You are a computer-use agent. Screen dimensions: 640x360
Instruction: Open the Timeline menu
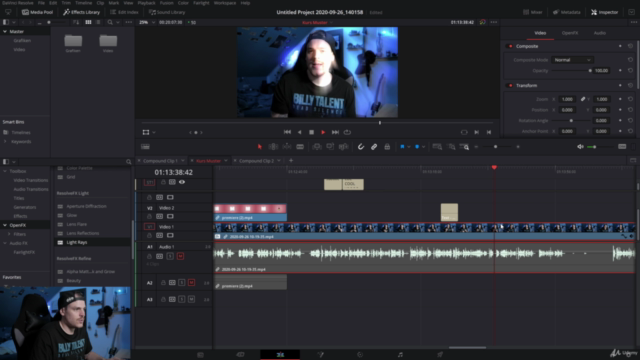[83, 3]
